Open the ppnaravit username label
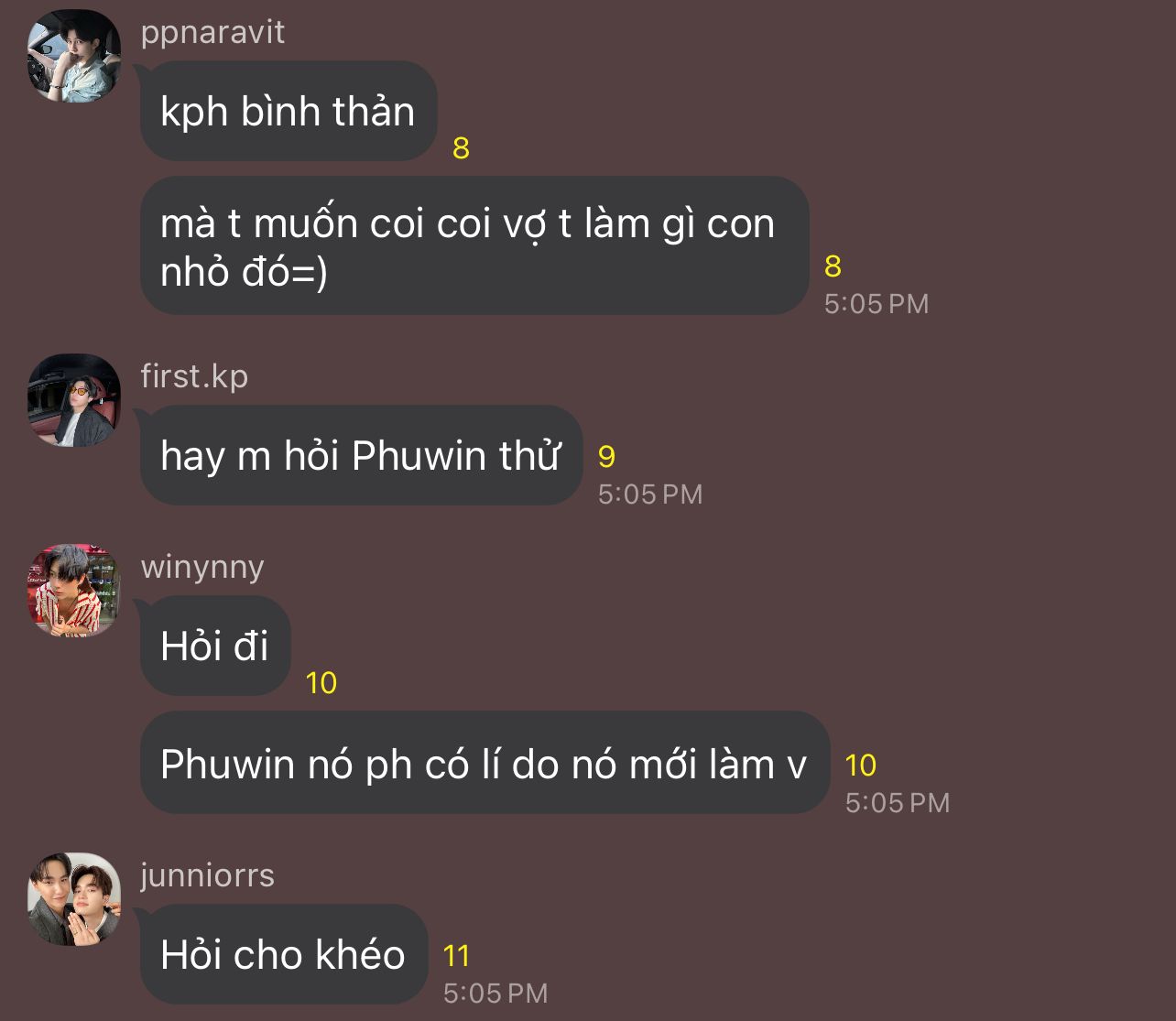This screenshot has width=1176, height=1021. (212, 33)
